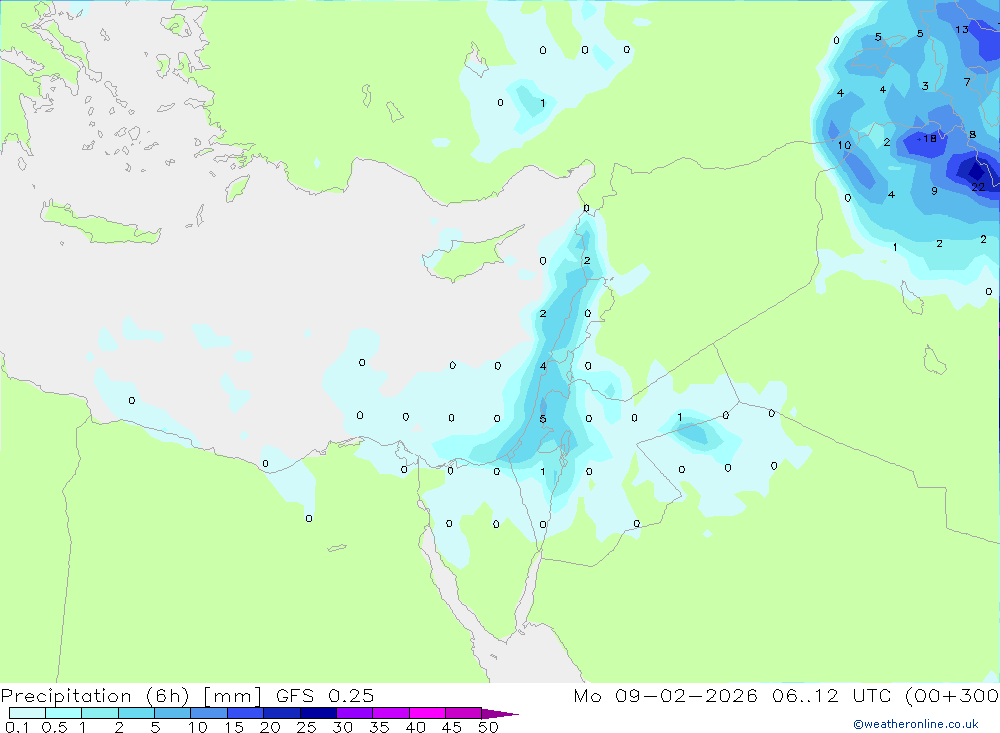Click the '(00+300' forecast offset text
Image resolution: width=1000 pixels, height=733 pixels.
coord(952,696)
